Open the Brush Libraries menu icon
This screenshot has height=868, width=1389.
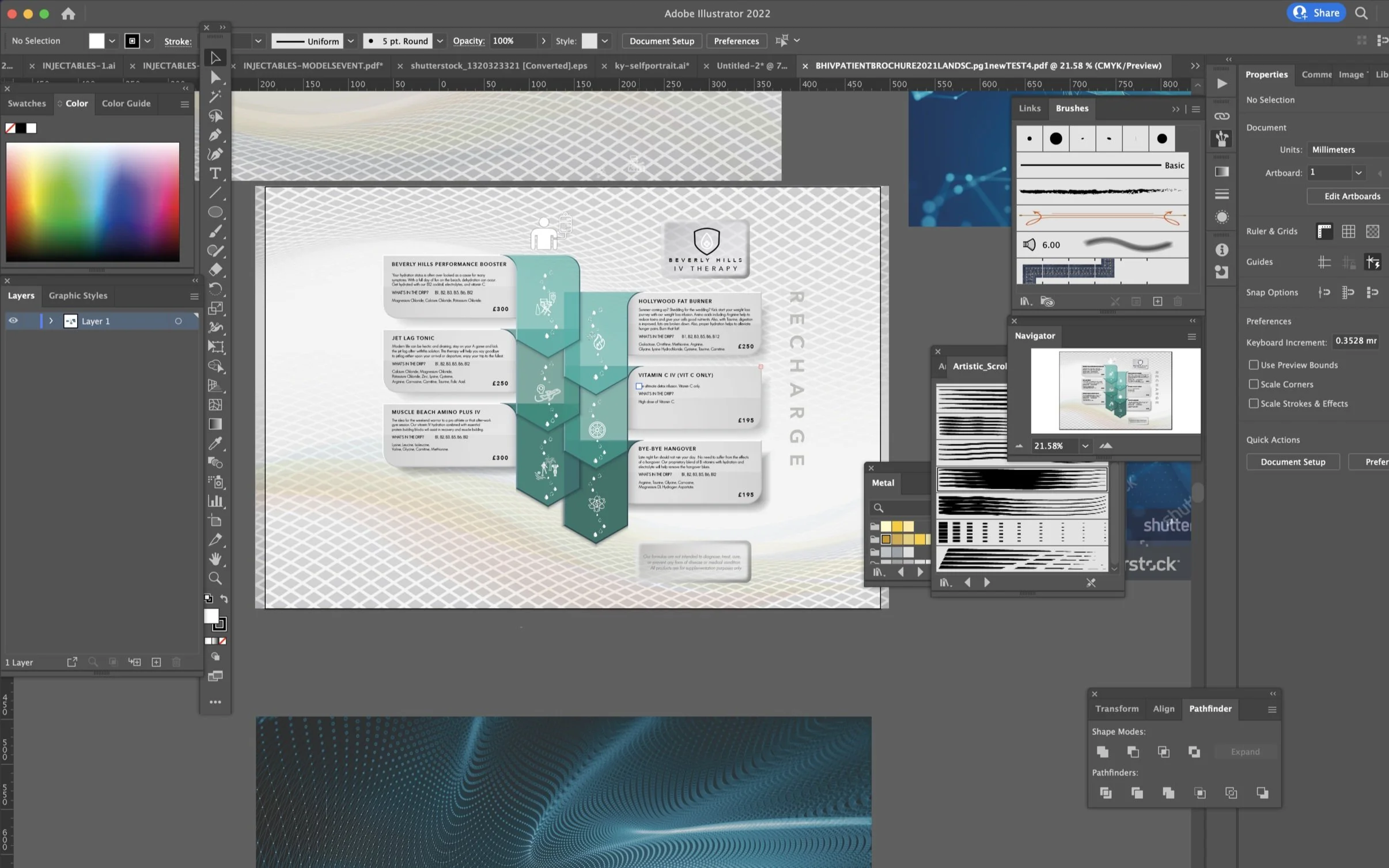[1026, 301]
